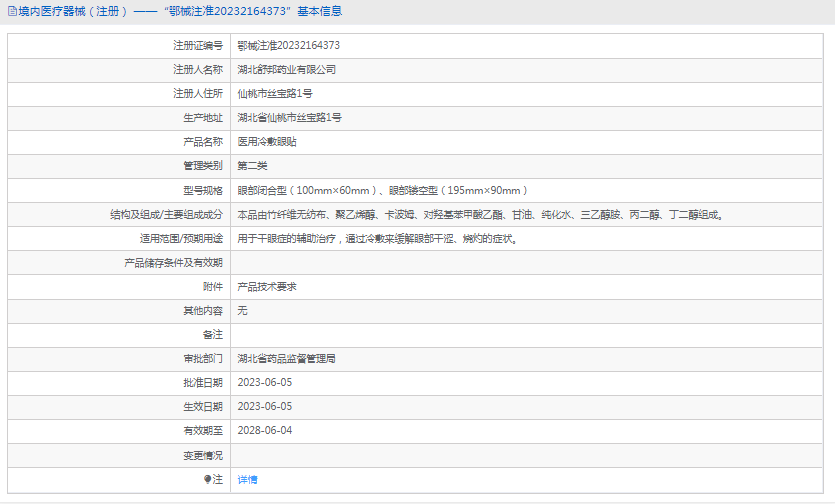Click the model specification value text
Viewport: 835px width, 504px height.
click(x=382, y=190)
